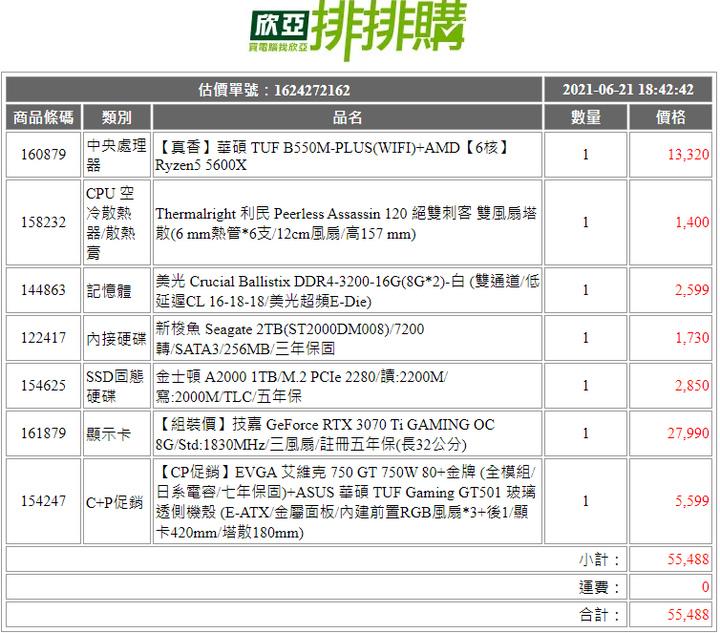Image resolution: width=720 pixels, height=633 pixels.
Task: Click category cell CPU 空冷散熱器/散熱膏
Action: click(x=117, y=223)
